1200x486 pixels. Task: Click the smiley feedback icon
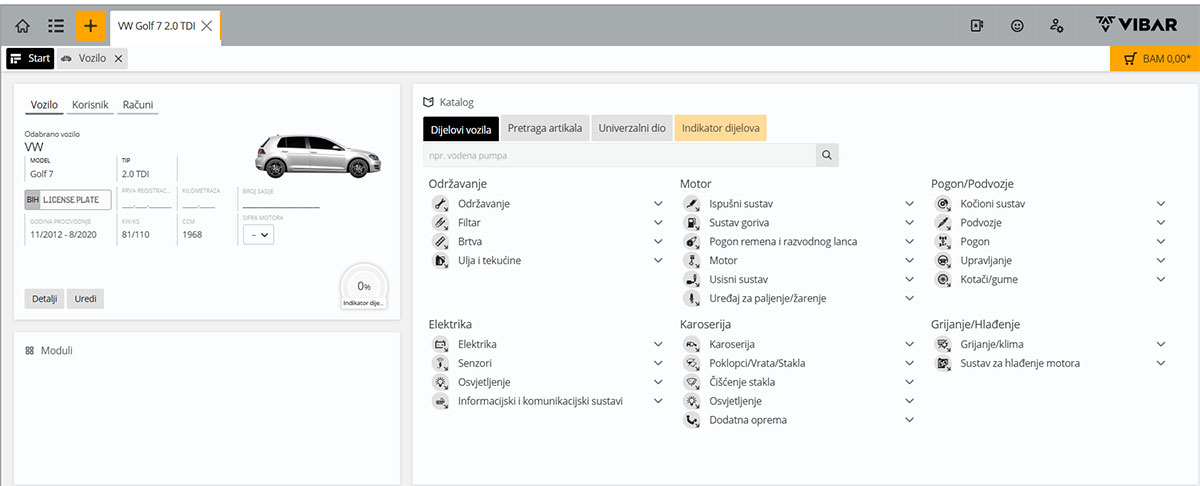pos(1017,26)
